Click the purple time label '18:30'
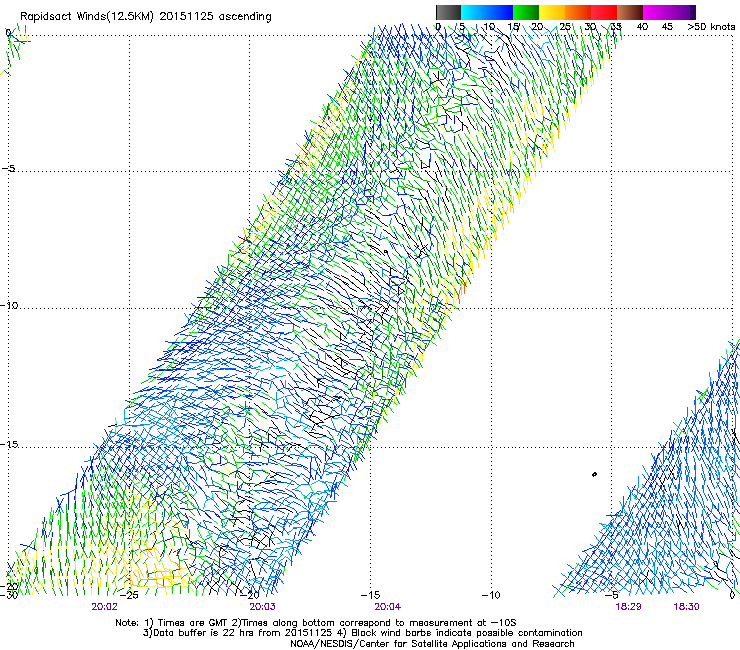The width and height of the screenshot is (740, 650). click(x=686, y=607)
